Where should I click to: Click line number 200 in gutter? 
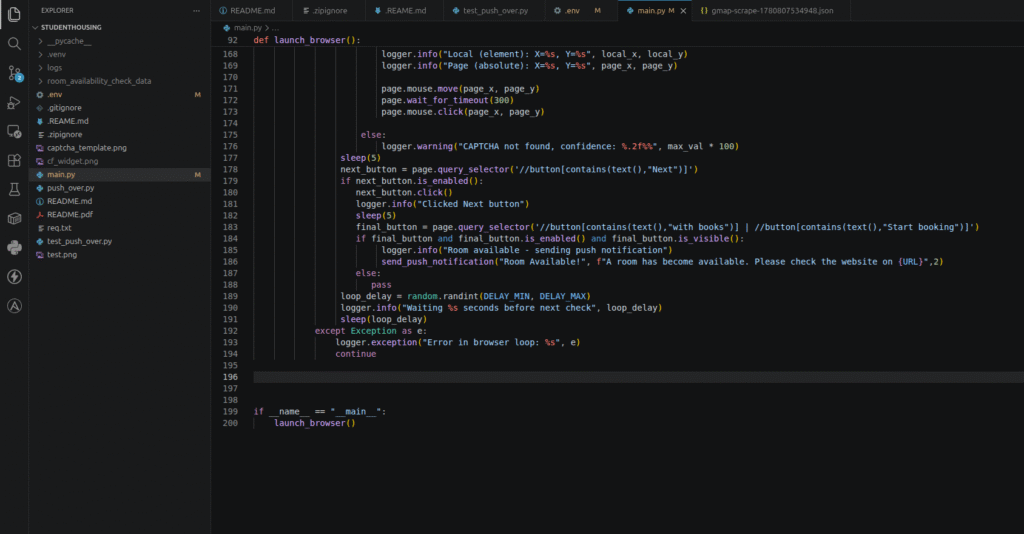tap(230, 423)
